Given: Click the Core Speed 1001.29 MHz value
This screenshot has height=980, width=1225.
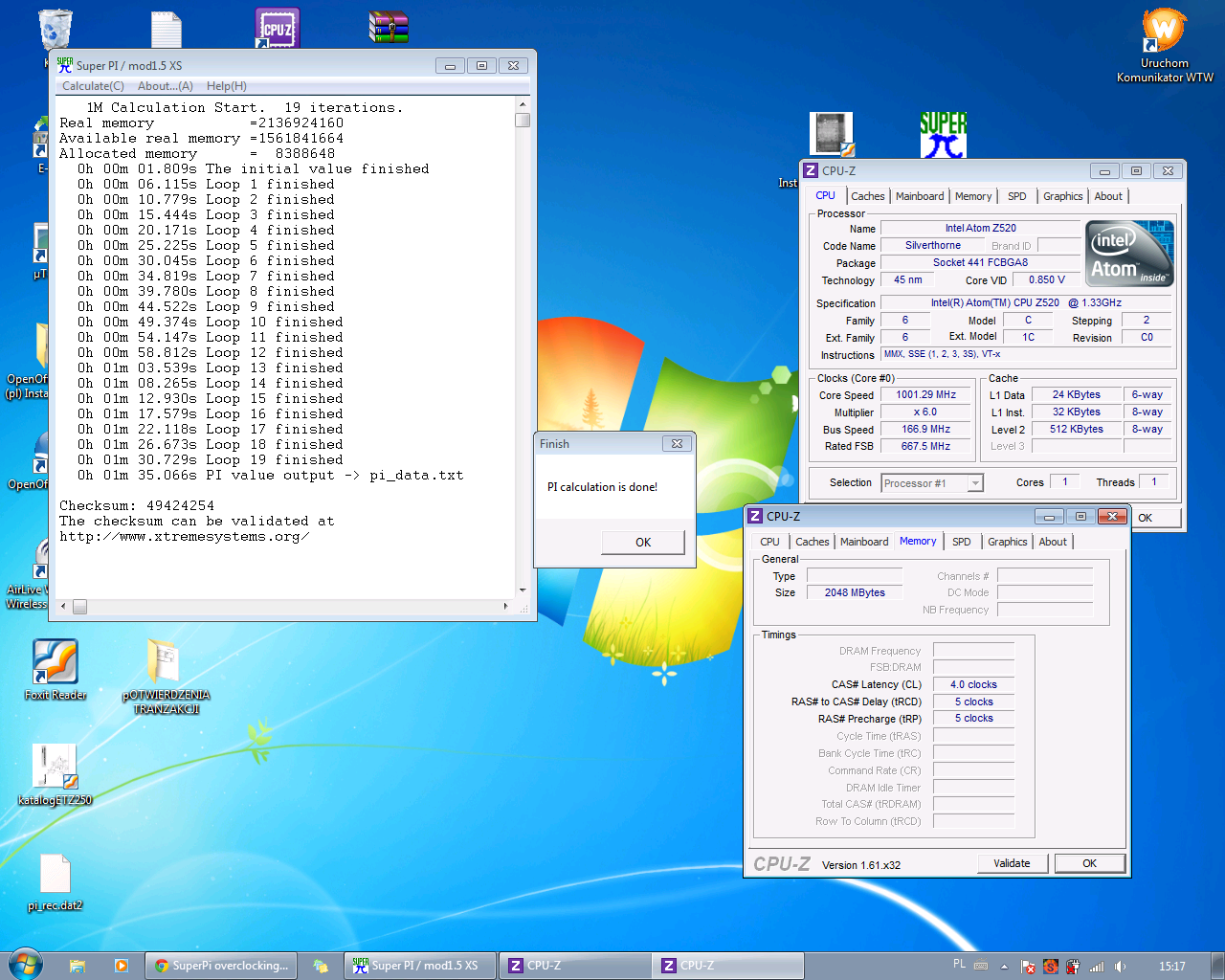Looking at the screenshot, I should 925,394.
